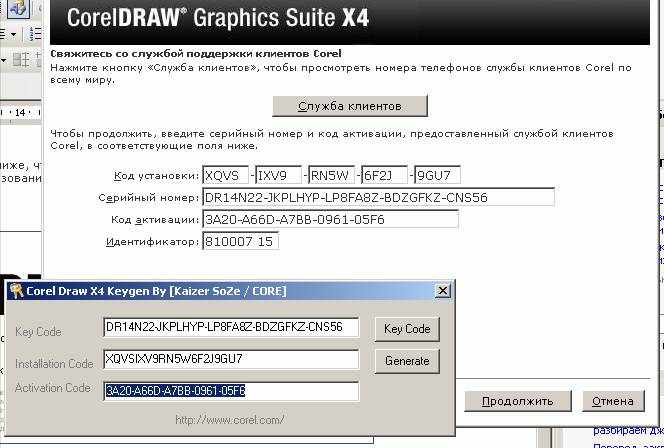Screen dimensions: 664x448
Task: Open the http://www.corel.com/ link
Action: [x=229, y=420]
